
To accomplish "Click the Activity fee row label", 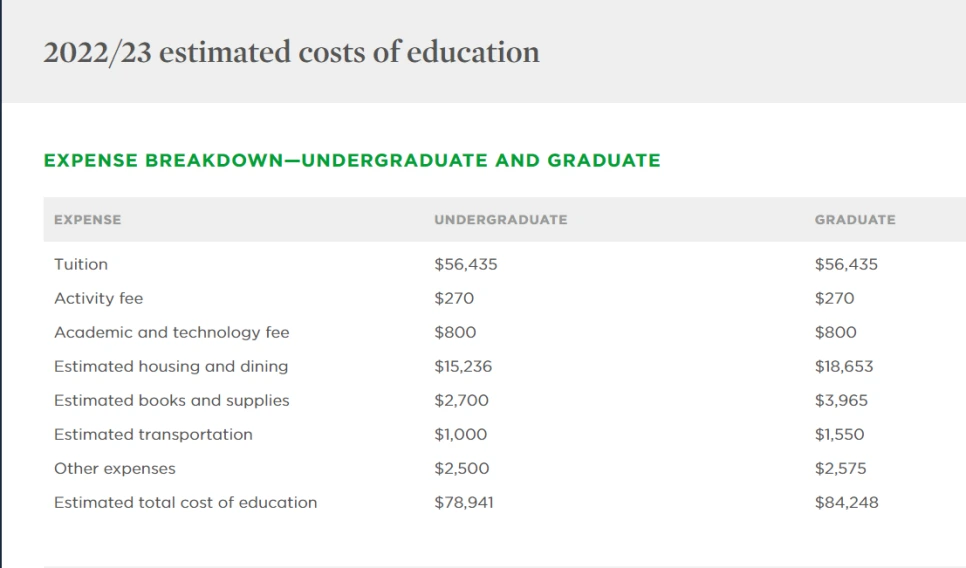I will (98, 299).
